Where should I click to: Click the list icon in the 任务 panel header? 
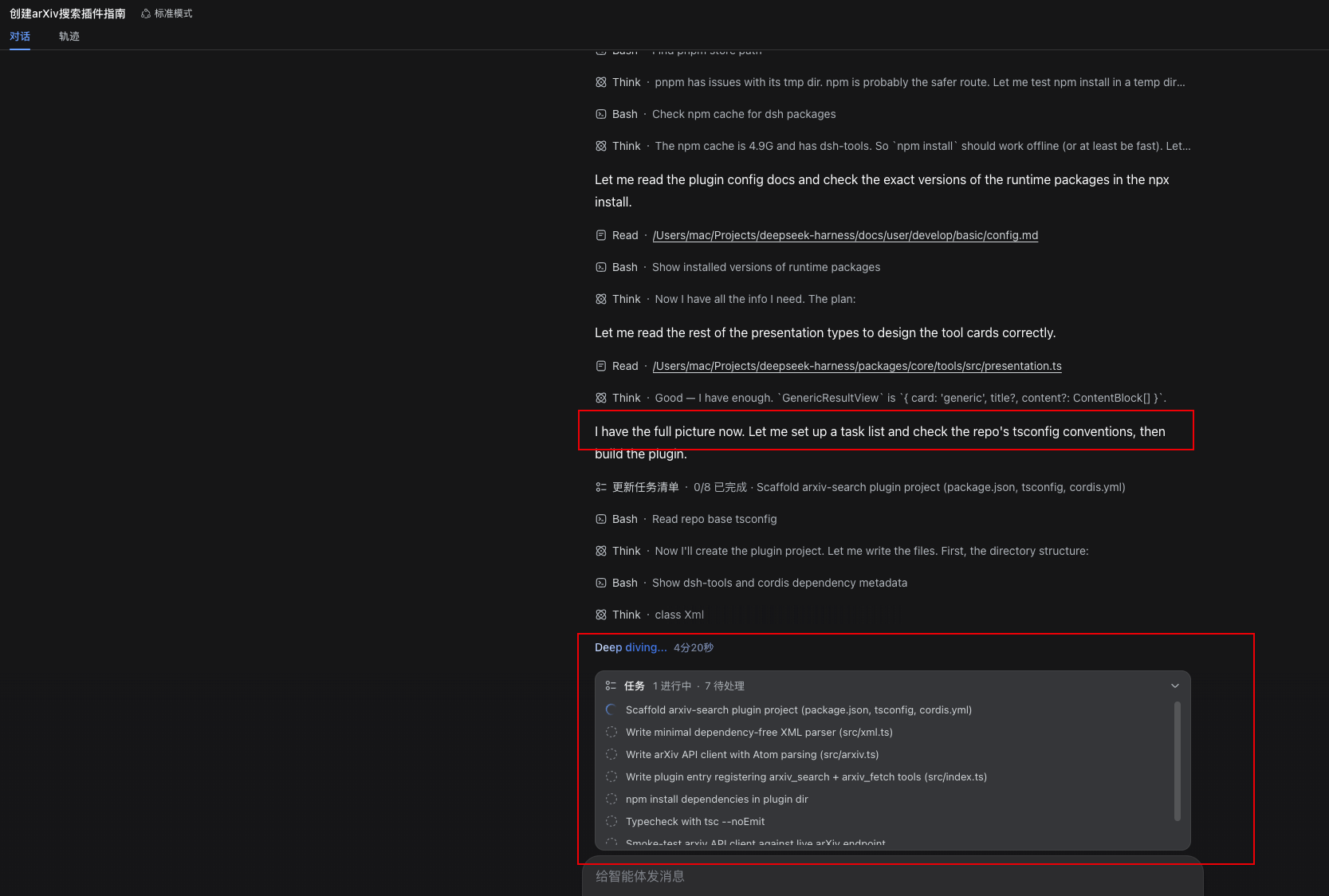click(611, 686)
